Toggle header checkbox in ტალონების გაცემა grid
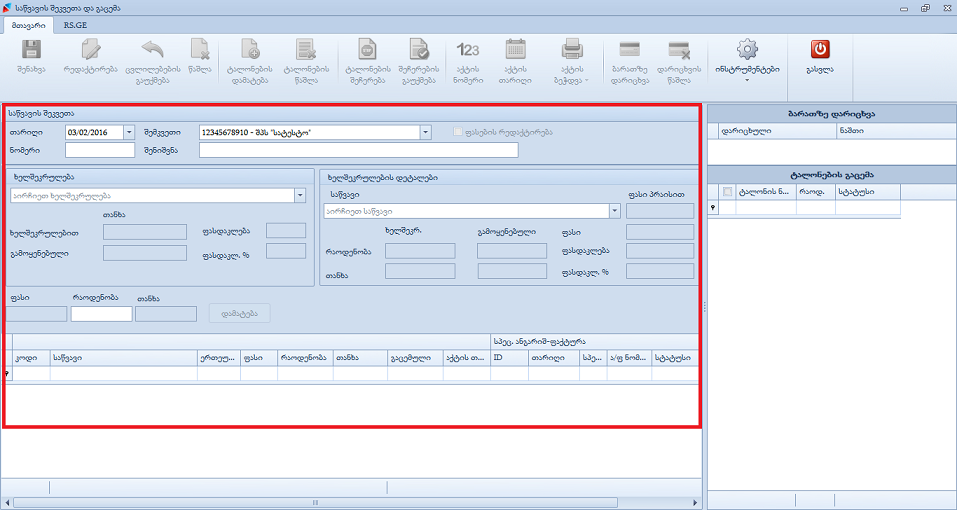Viewport: 957px width, 510px height. (727, 192)
